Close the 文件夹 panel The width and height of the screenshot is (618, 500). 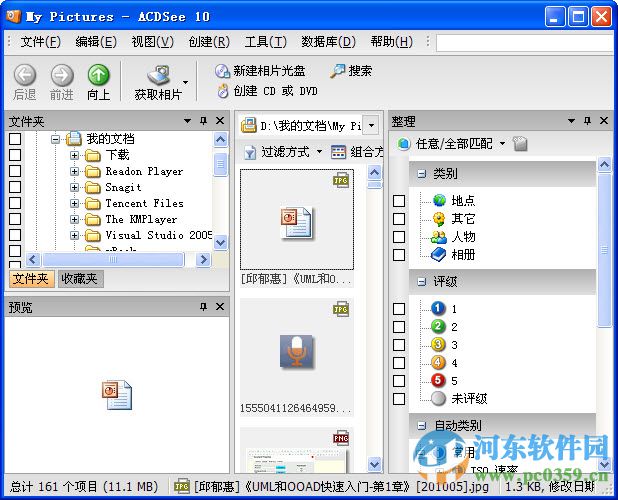point(220,121)
